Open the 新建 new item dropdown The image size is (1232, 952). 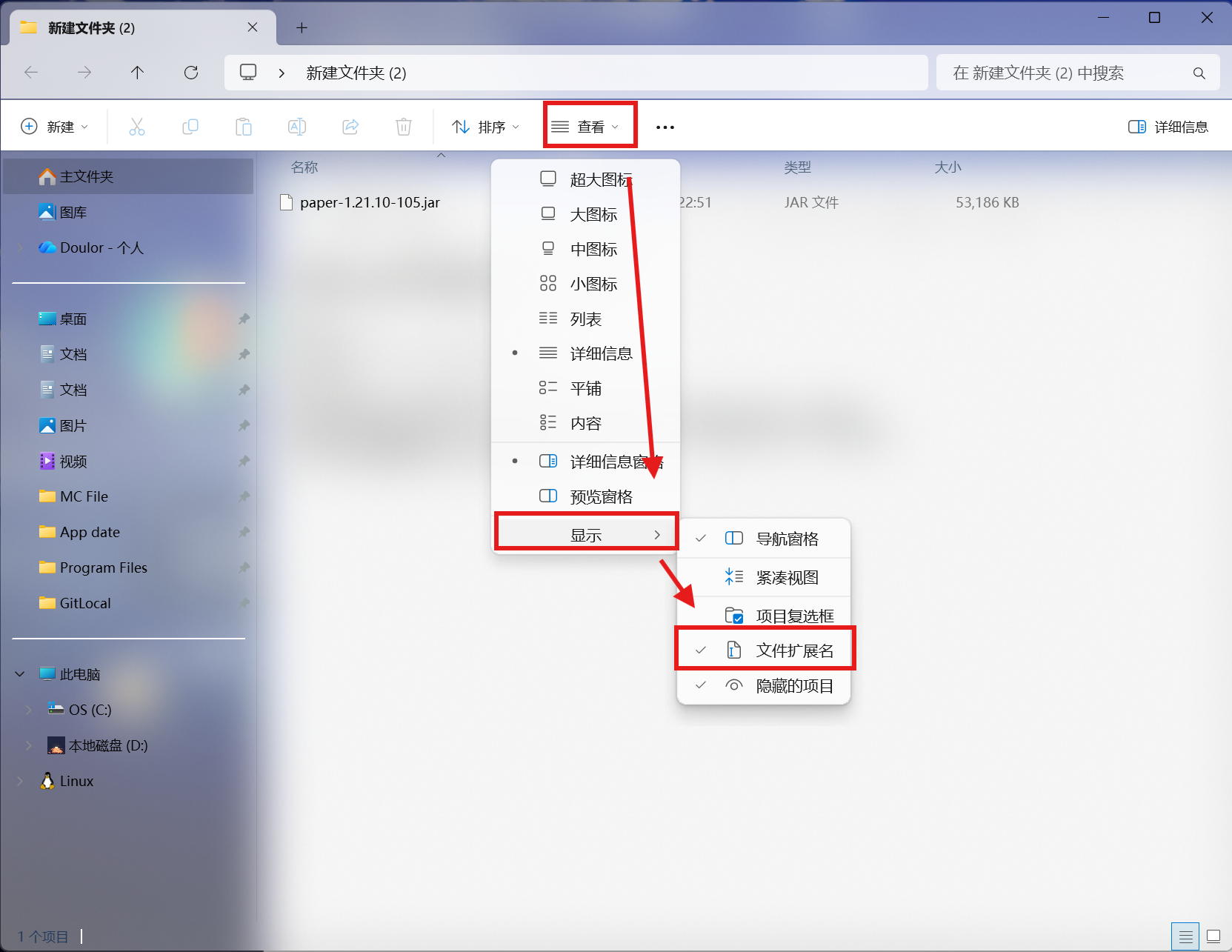pos(55,127)
